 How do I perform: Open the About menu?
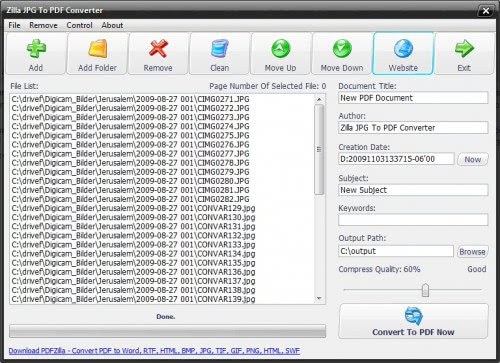[x=112, y=25]
